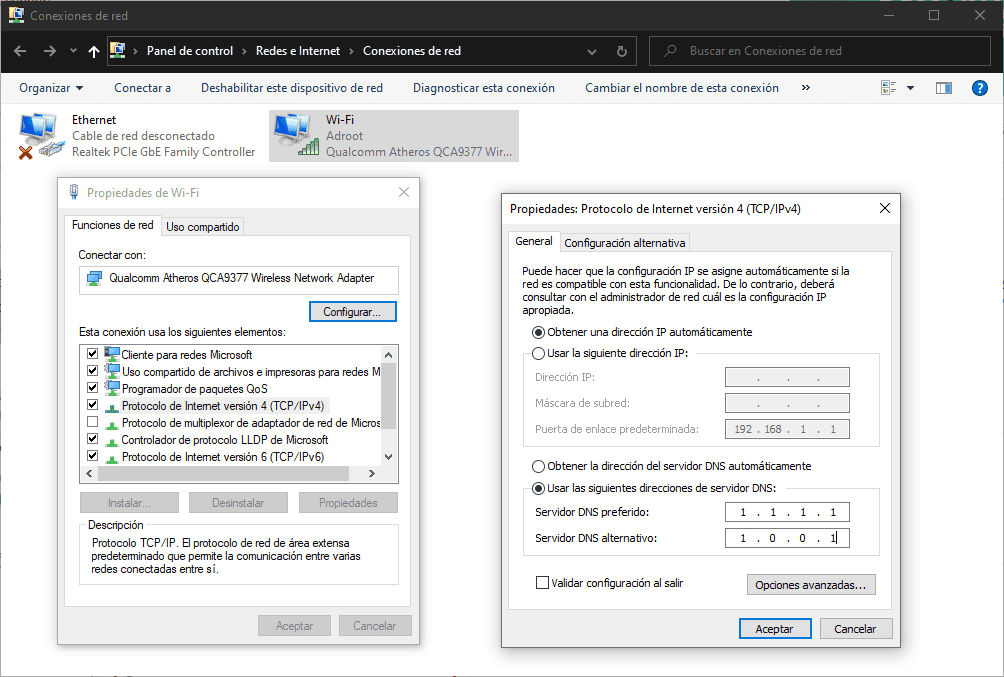The image size is (1004, 677).
Task: Select Cambiar el nombre de esta conexión
Action: click(682, 88)
